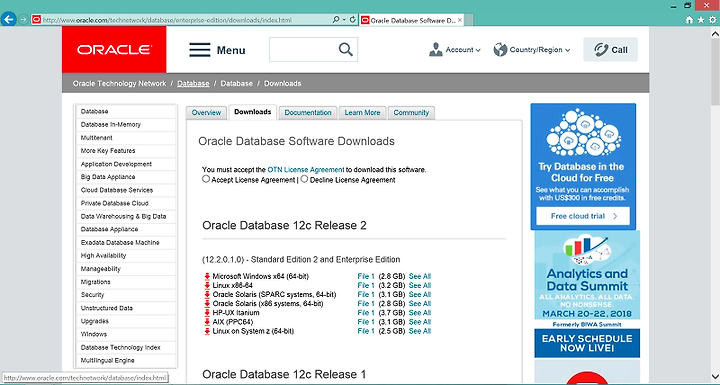Viewport: 720px width, 385px height.
Task: Open Windows sidebar item
Action: tap(125, 334)
